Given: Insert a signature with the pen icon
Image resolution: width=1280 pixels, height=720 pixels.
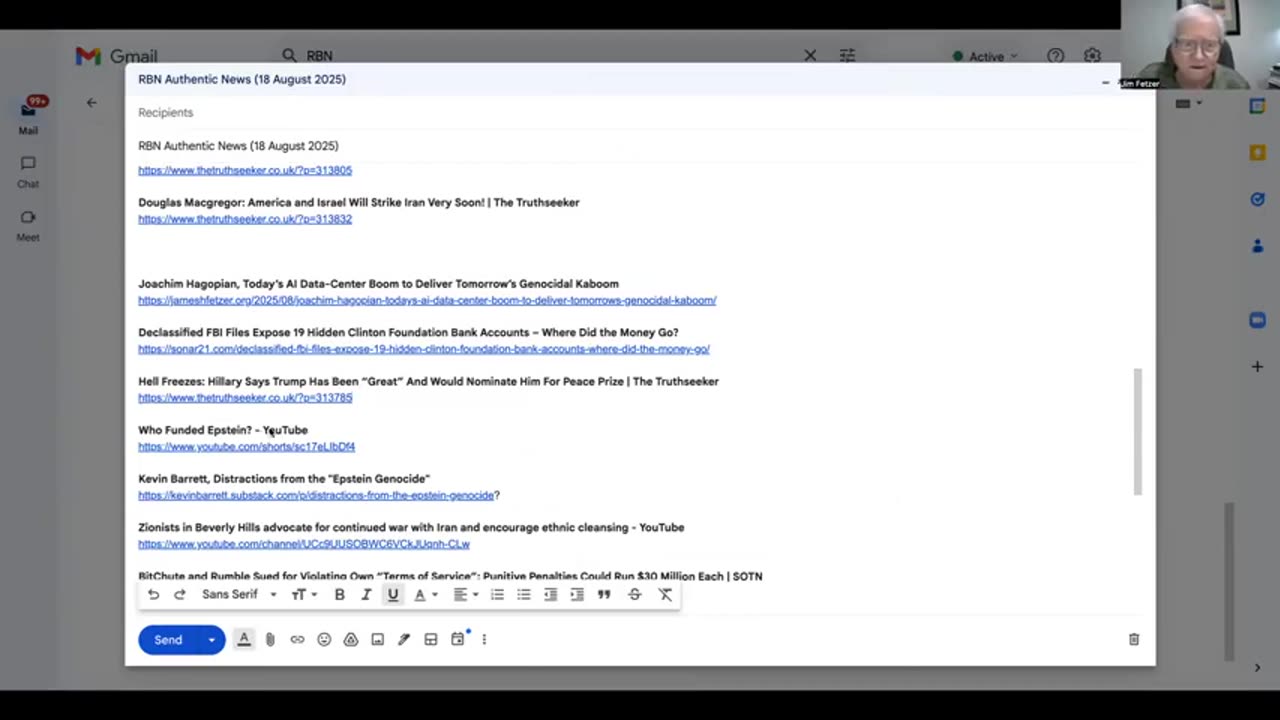Looking at the screenshot, I should pos(404,639).
